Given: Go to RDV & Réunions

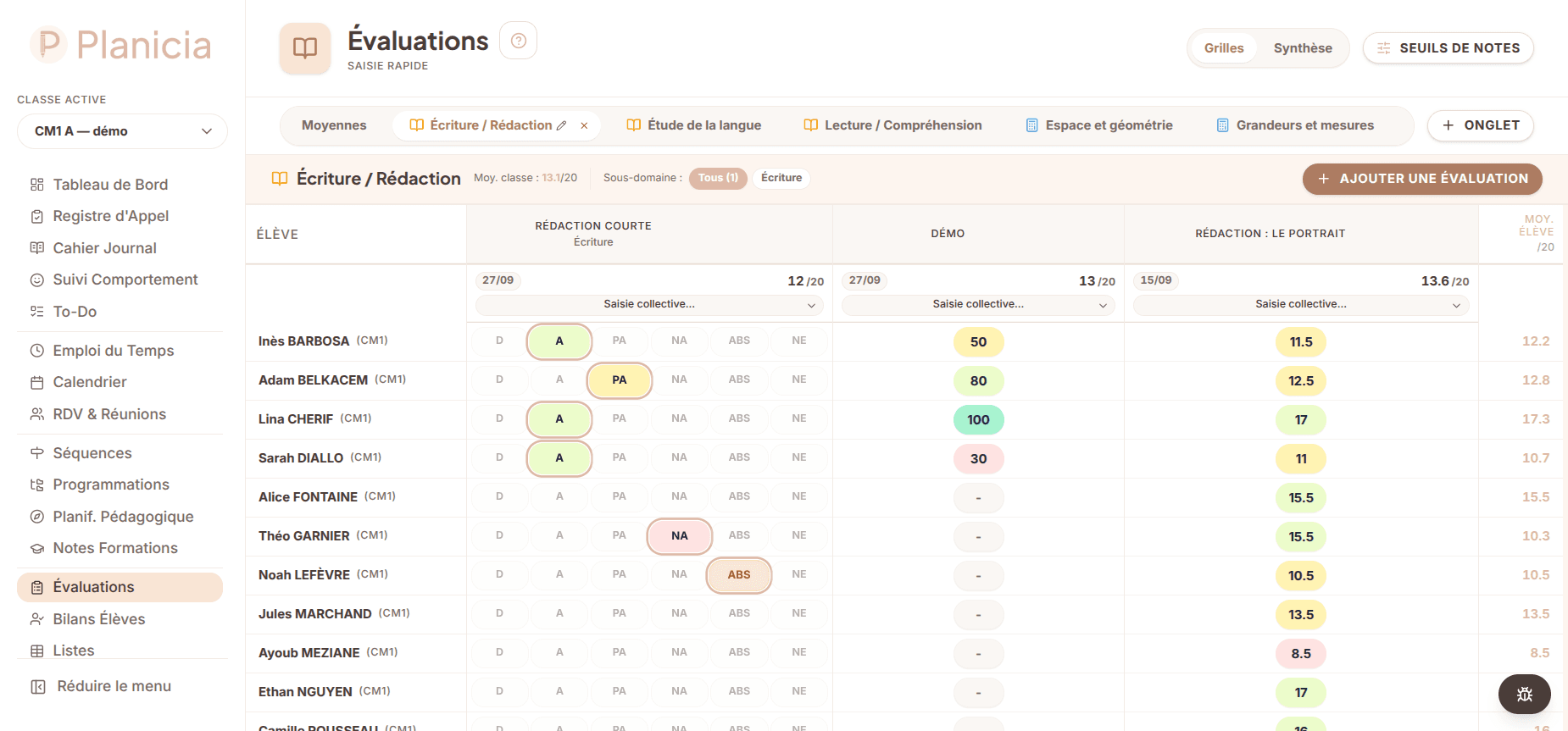Looking at the screenshot, I should 120,414.
